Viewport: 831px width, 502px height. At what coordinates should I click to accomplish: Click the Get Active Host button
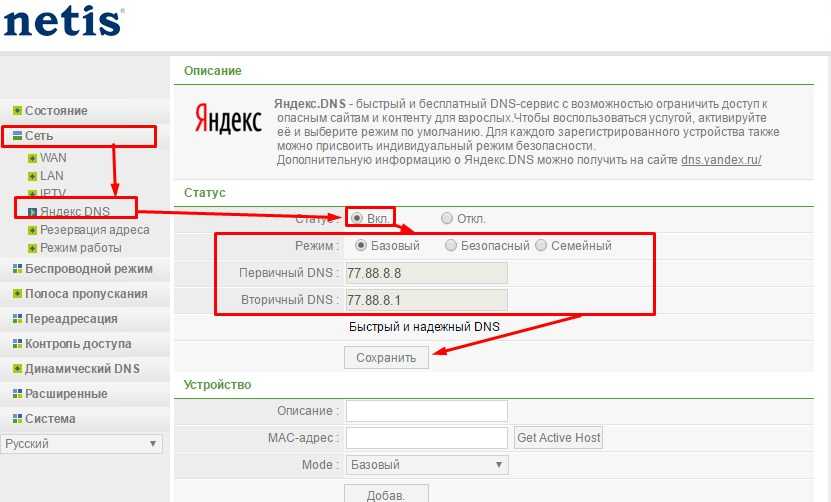[x=558, y=438]
